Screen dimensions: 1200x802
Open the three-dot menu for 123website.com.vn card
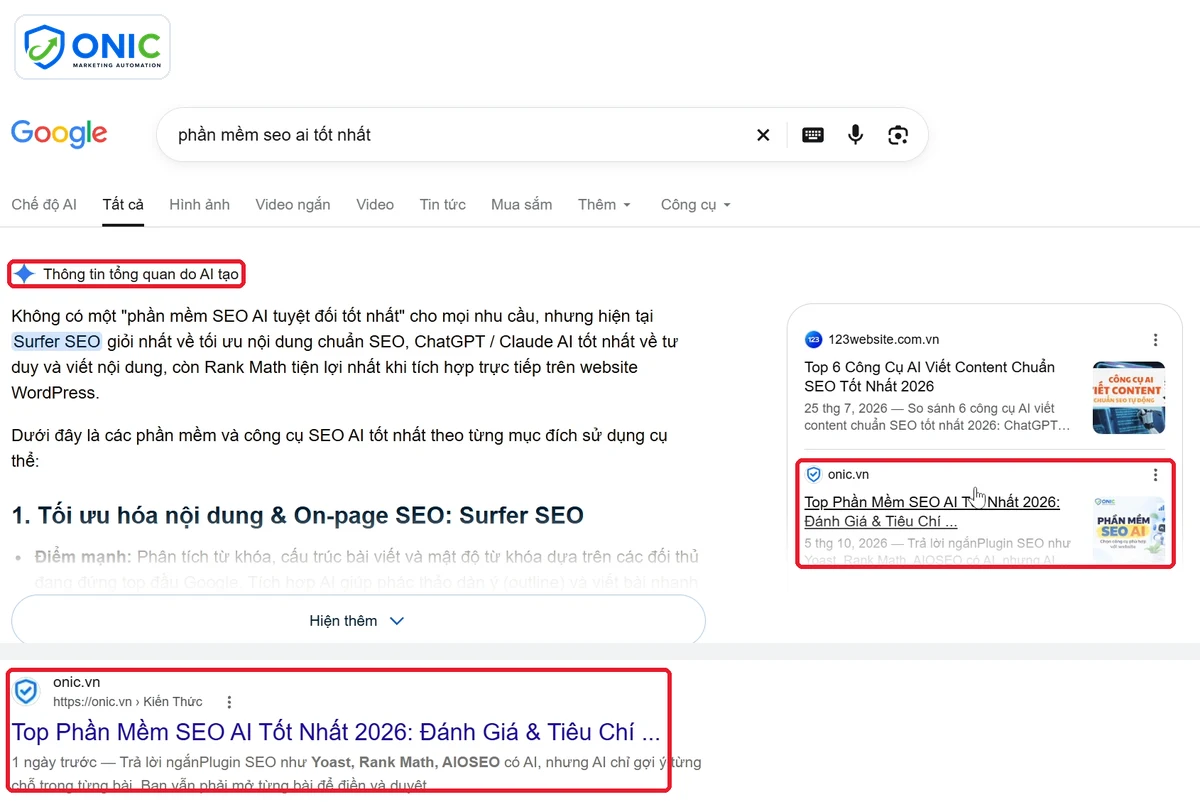click(x=1155, y=340)
